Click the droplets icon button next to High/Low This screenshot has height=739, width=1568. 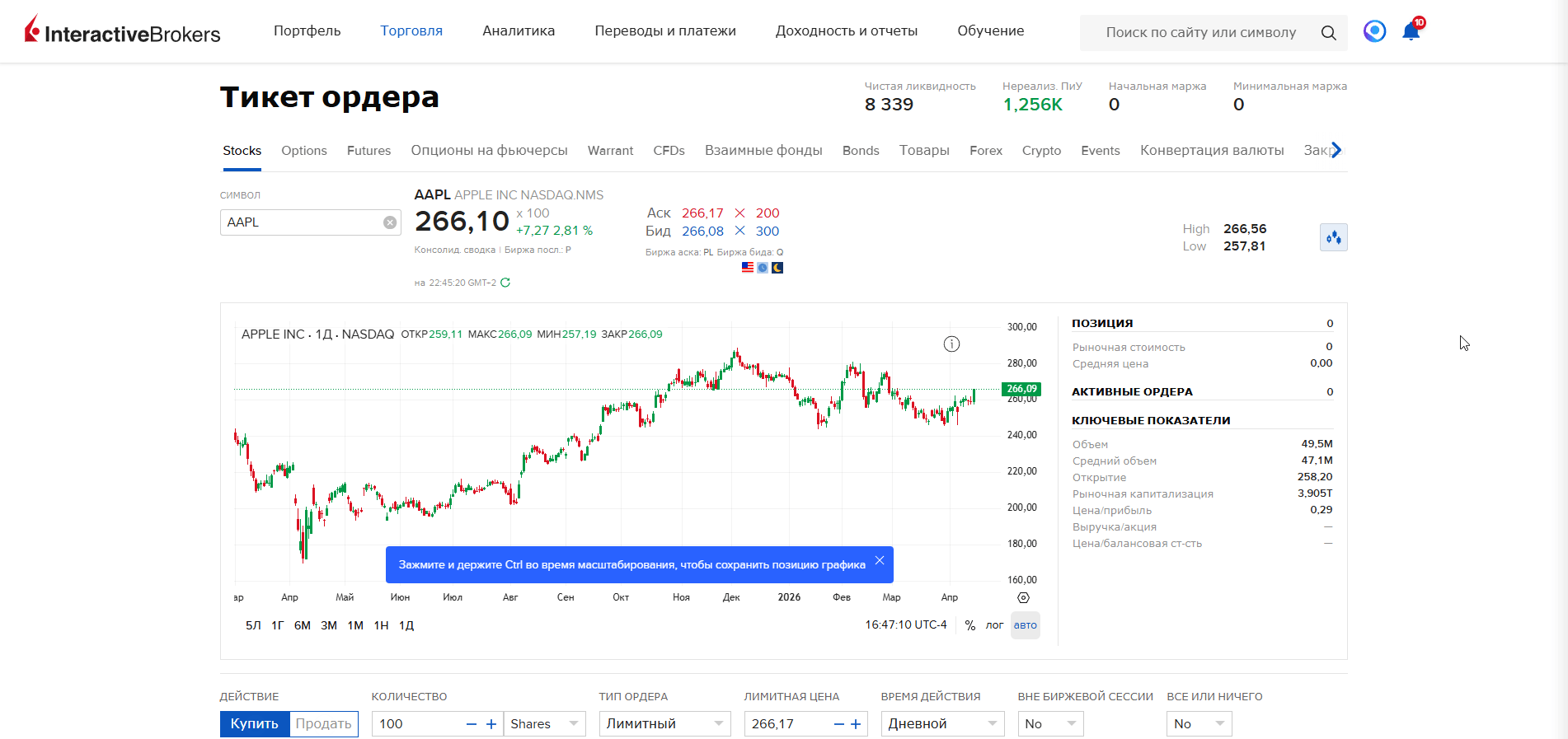pyautogui.click(x=1333, y=237)
